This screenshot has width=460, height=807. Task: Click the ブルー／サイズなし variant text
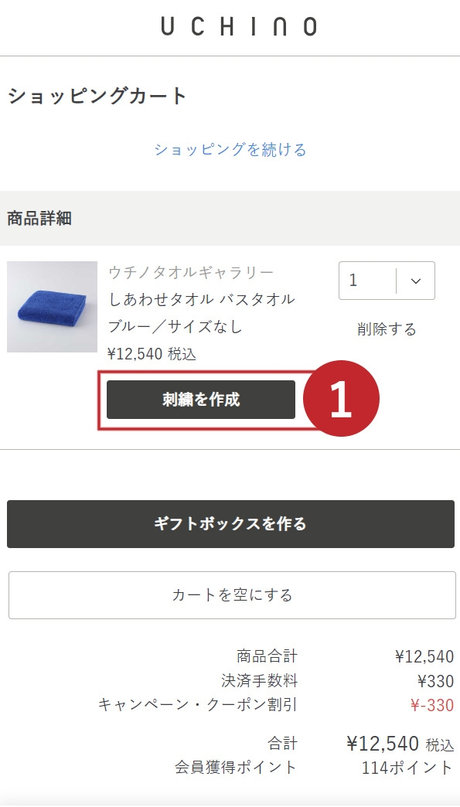pyautogui.click(x=175, y=326)
